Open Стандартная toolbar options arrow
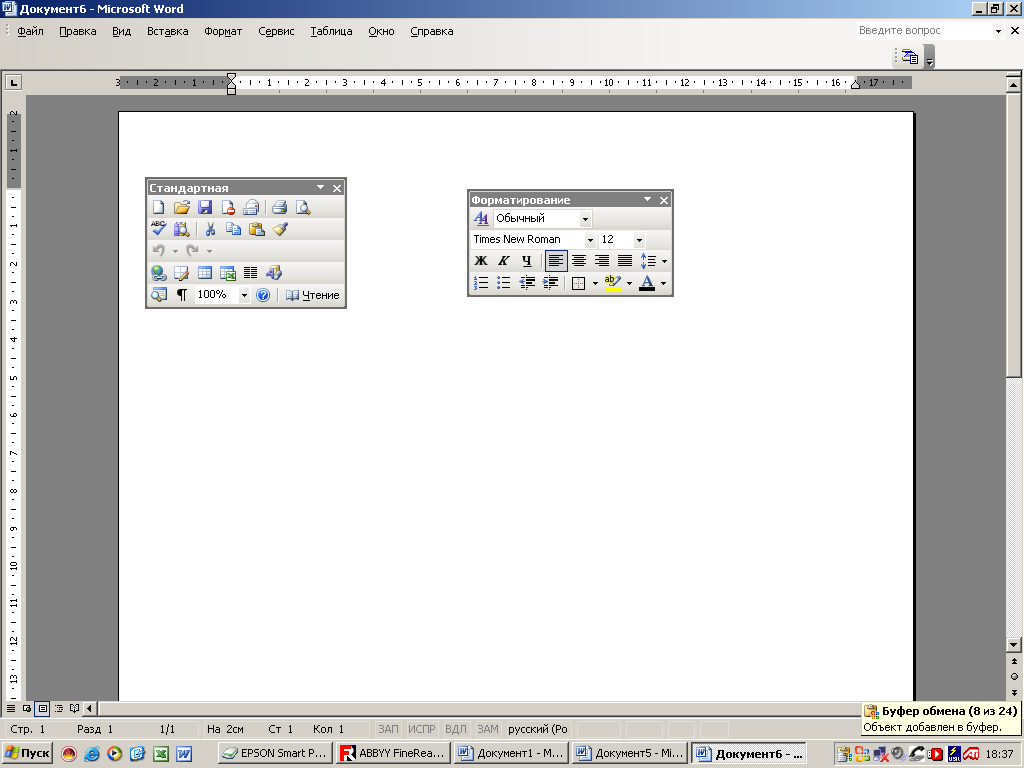1024x768 pixels. pos(321,187)
